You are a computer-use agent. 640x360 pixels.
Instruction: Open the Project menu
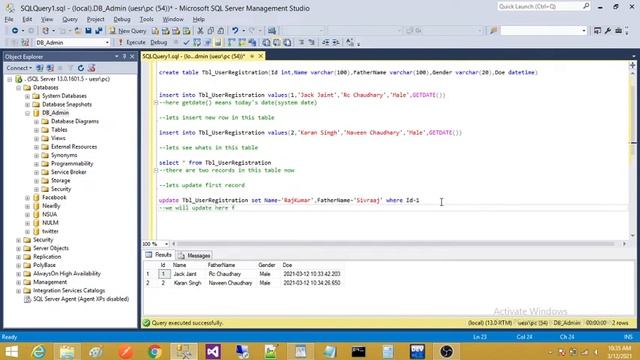96,19
